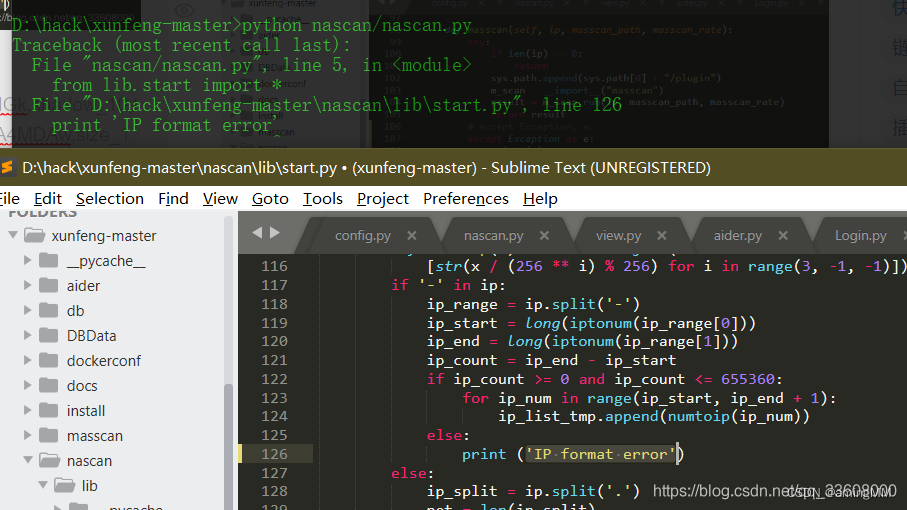Collapse the nascan folder arrow

tap(28, 460)
